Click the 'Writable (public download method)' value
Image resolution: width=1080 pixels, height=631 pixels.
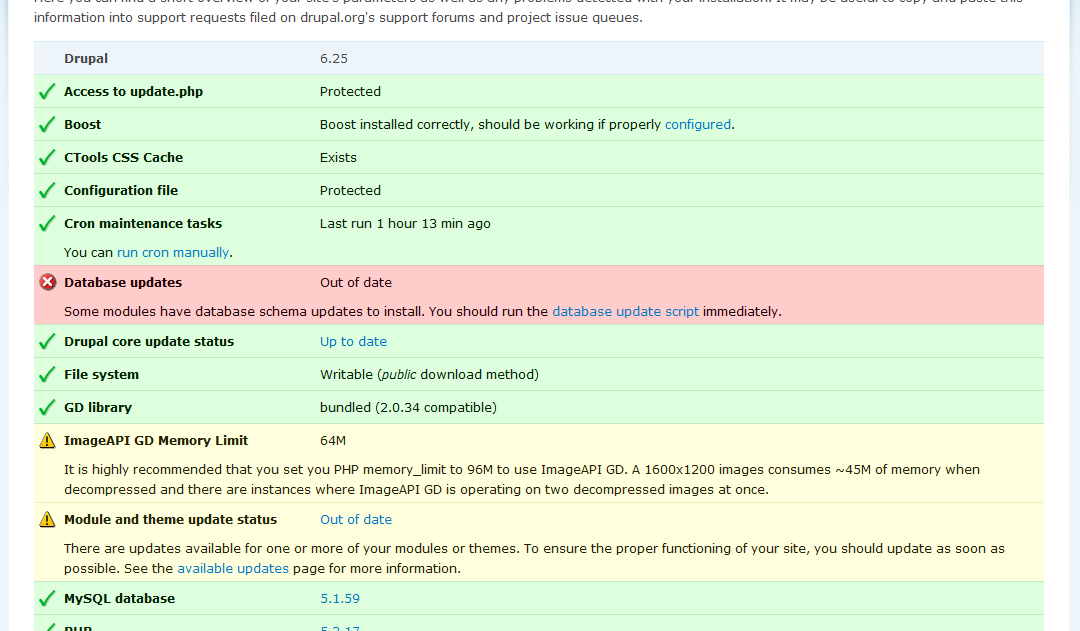429,375
